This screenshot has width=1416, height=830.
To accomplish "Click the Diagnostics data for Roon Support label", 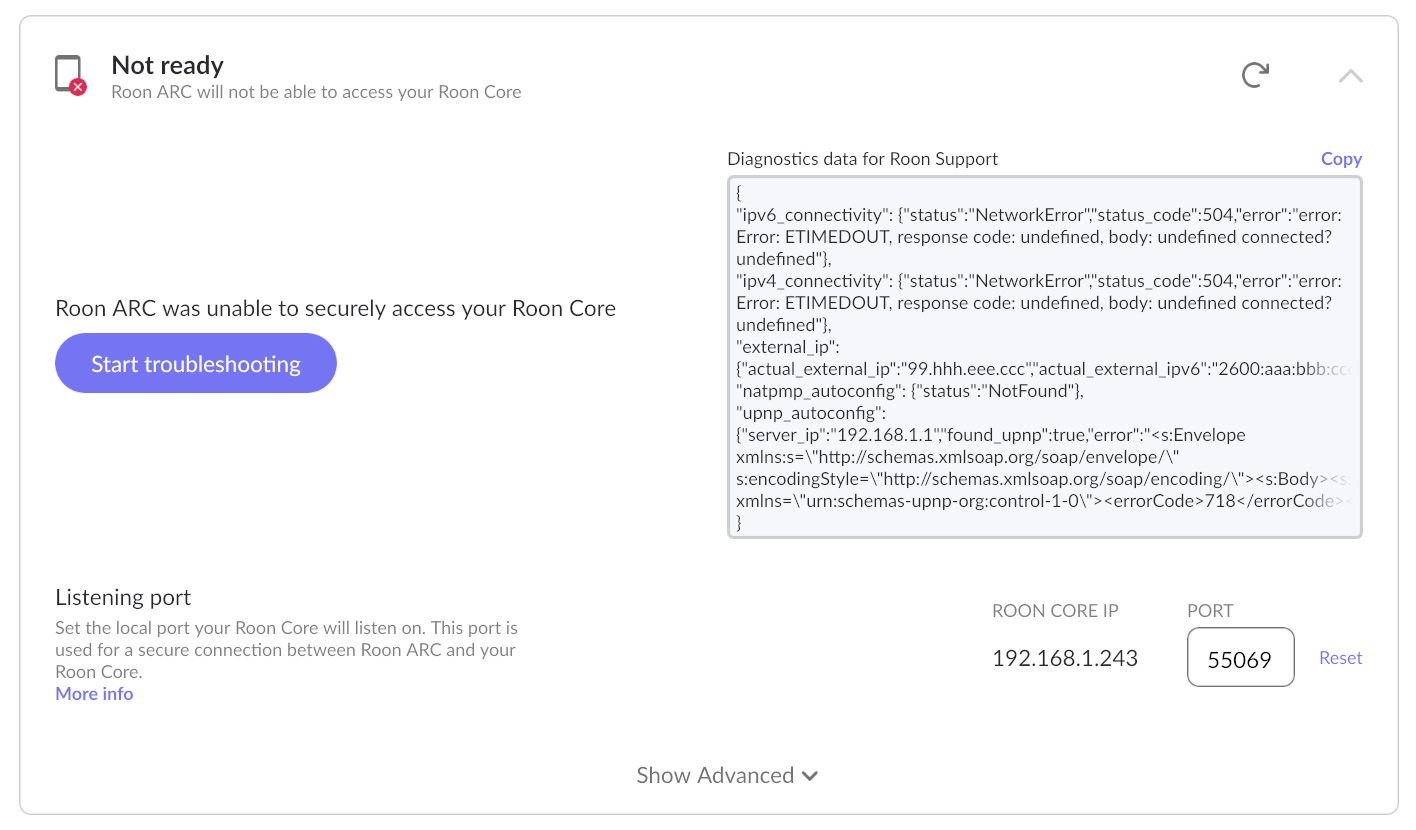I will (862, 159).
